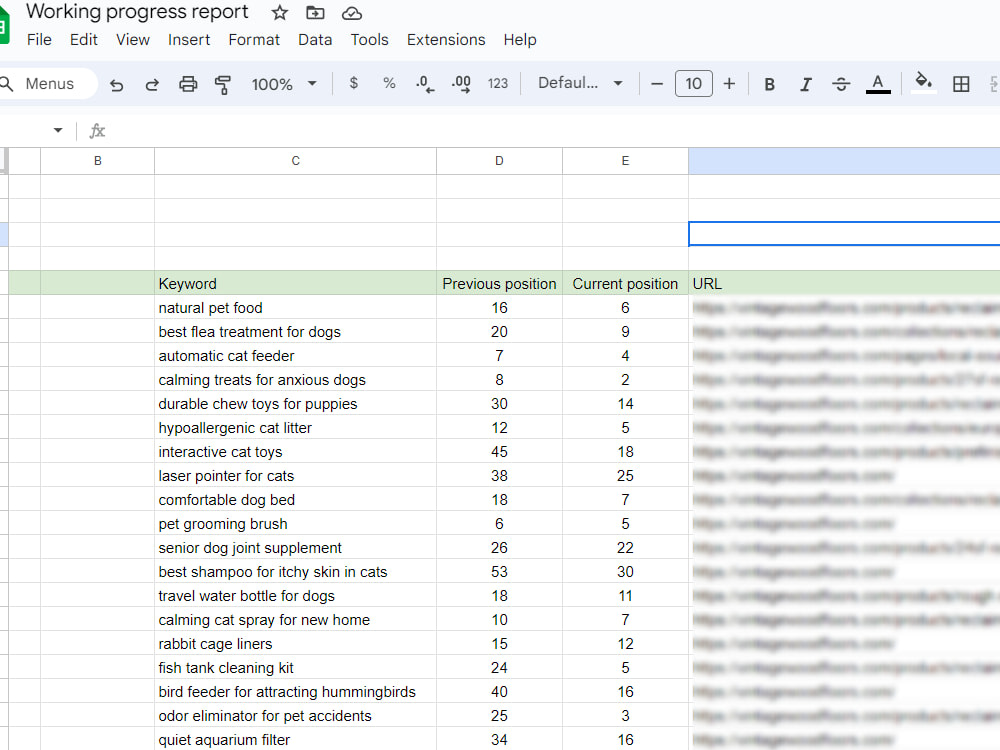
Task: Click the formula bar input
Action: tap(555, 131)
